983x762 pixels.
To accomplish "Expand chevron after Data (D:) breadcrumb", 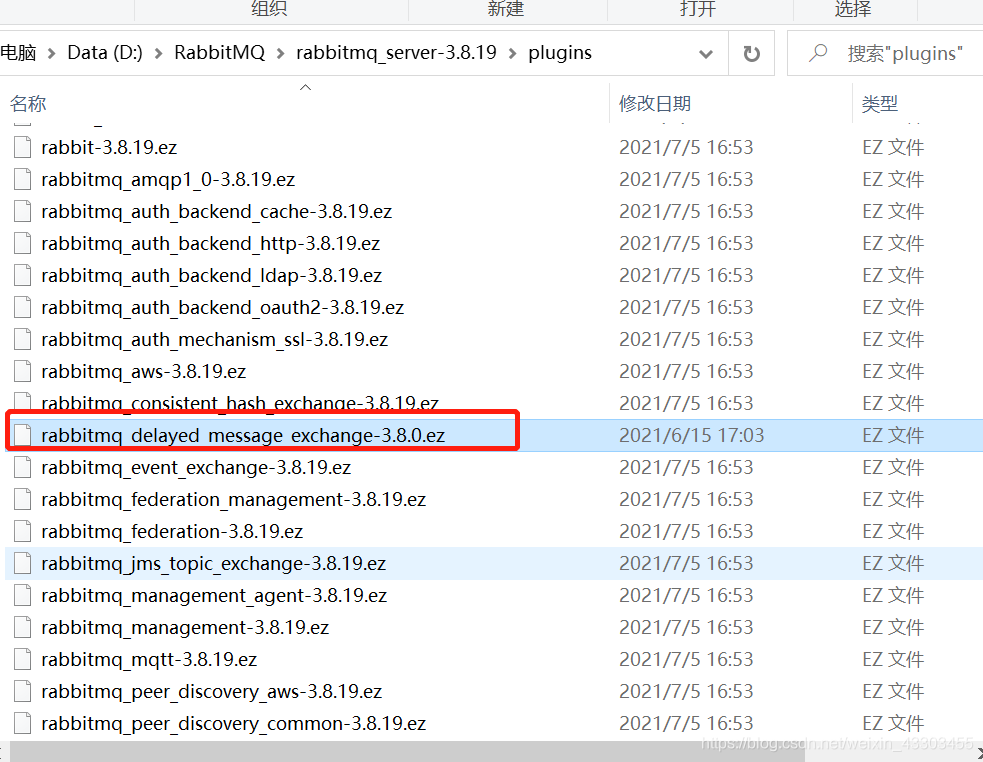I will click(x=159, y=54).
